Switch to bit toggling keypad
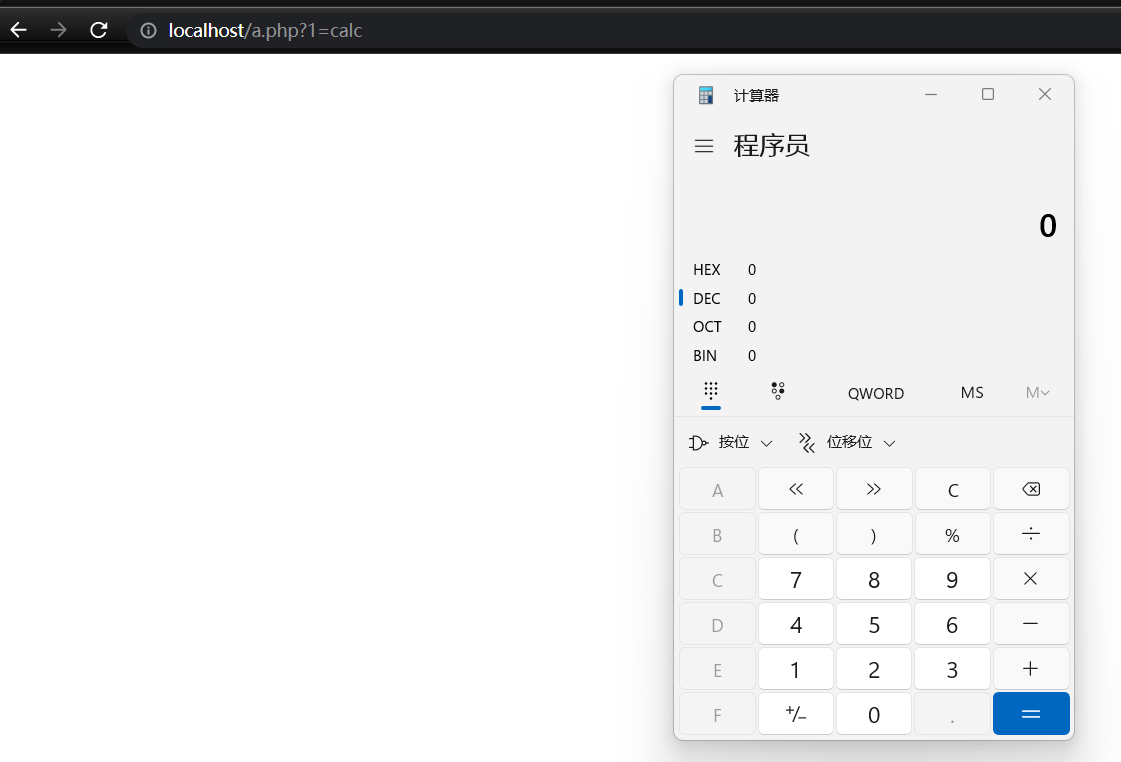This screenshot has width=1121, height=762. coord(778,392)
